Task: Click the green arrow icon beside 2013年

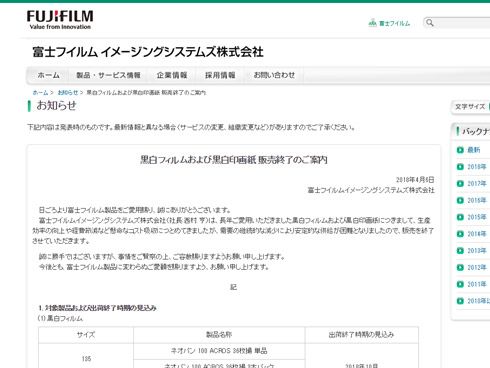Action: point(460,251)
